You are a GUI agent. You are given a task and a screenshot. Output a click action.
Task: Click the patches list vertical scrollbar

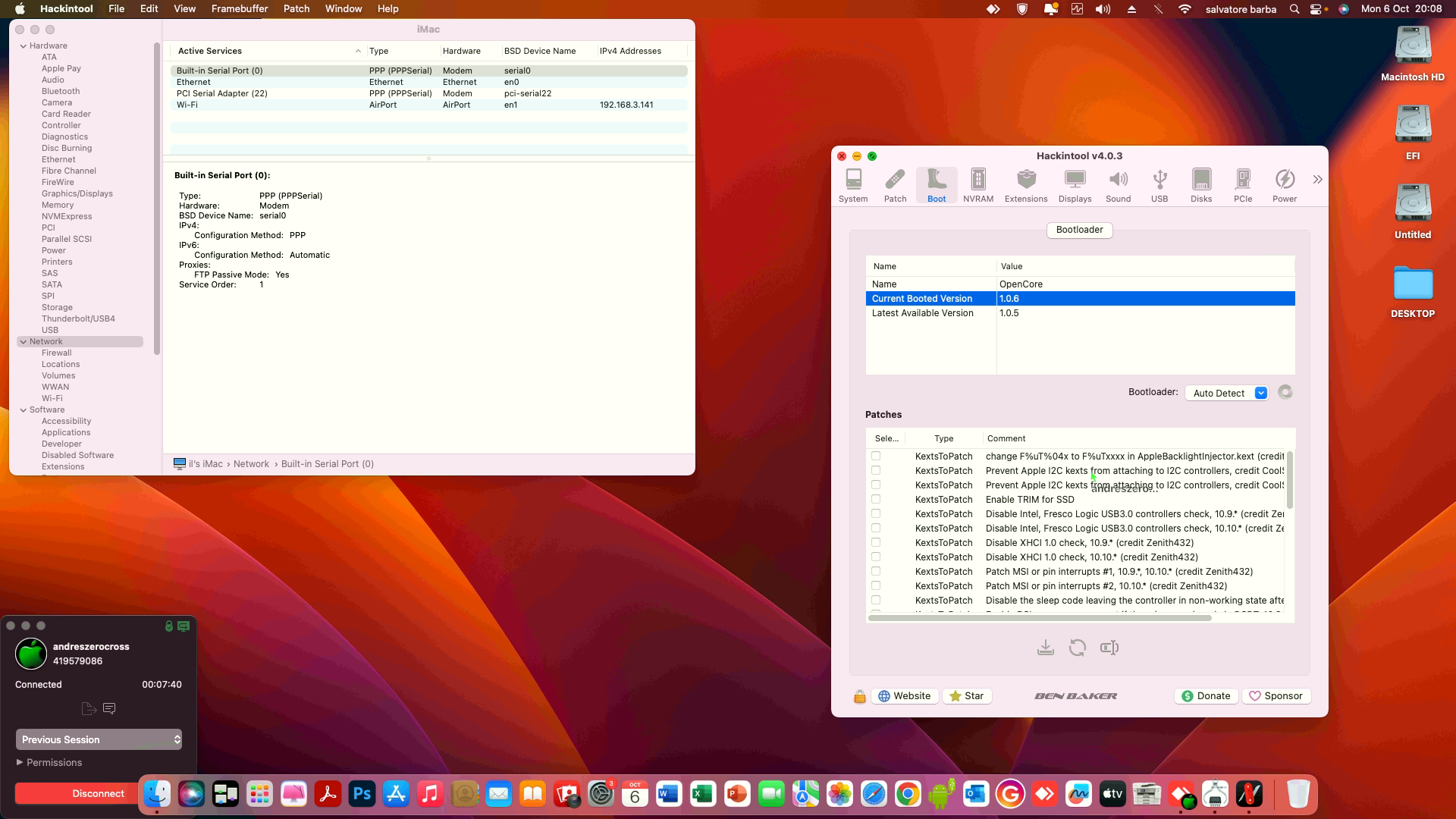[1290, 480]
